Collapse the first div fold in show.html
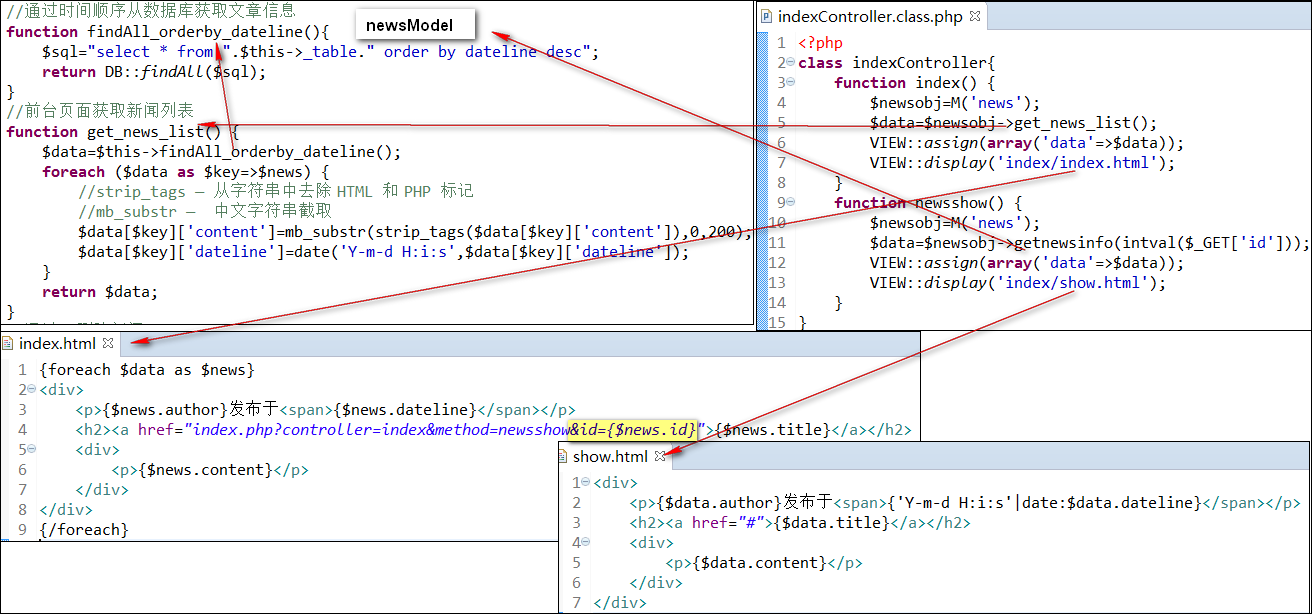Screen dimensions: 1312x614 [584, 483]
